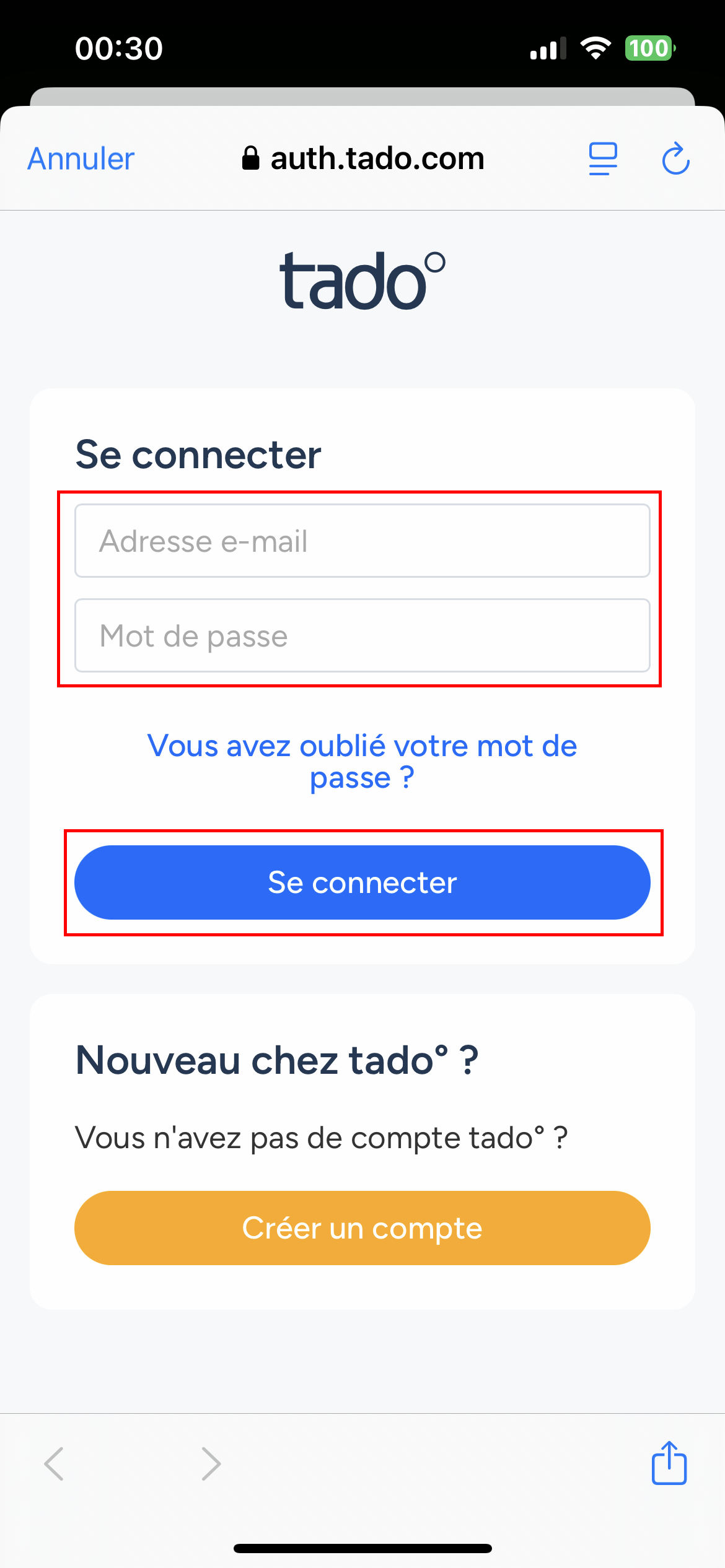Viewport: 725px width, 1568px height.
Task: Open the share sheet icon
Action: pos(669,1463)
